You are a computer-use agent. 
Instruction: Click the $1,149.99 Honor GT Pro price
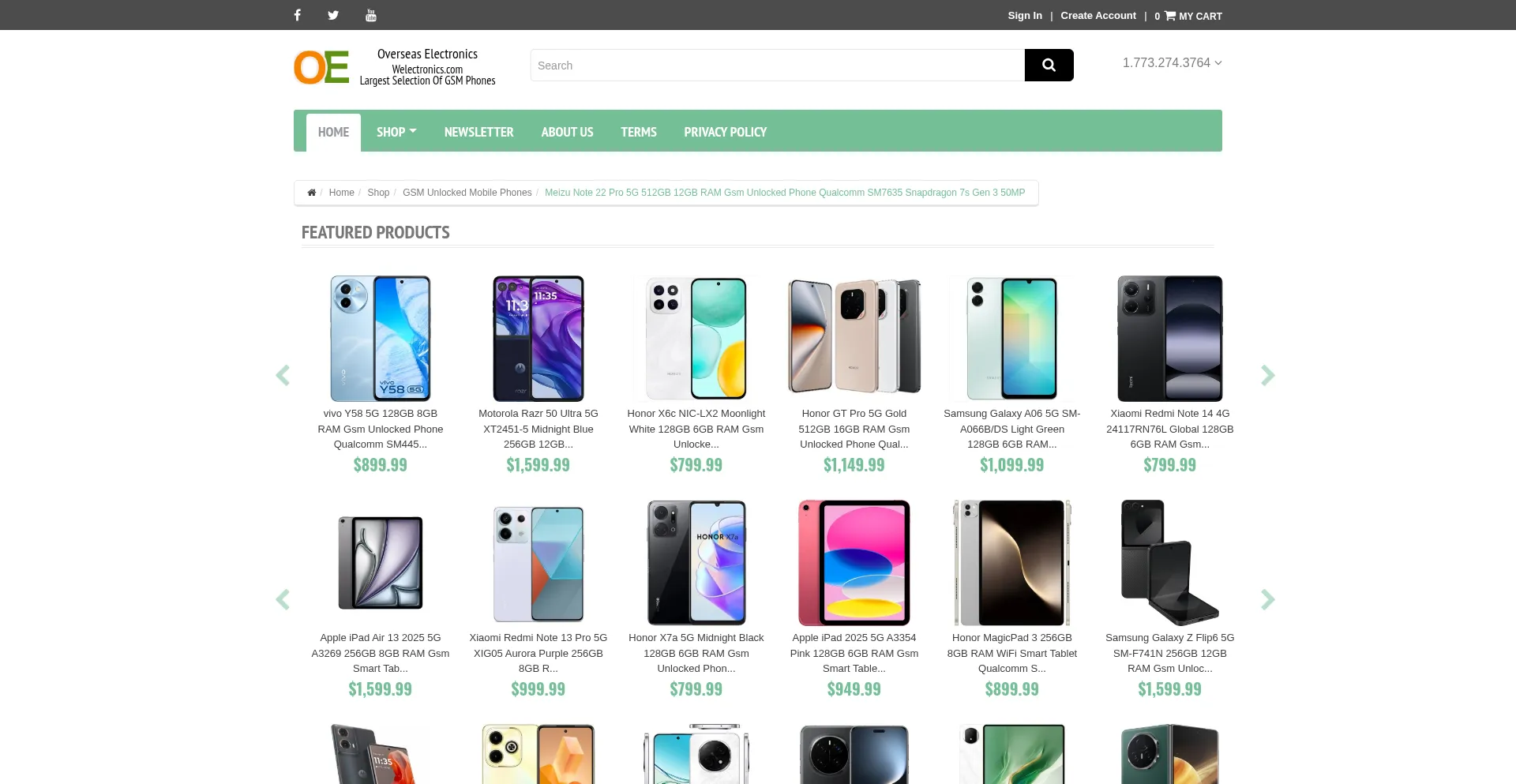pos(854,465)
